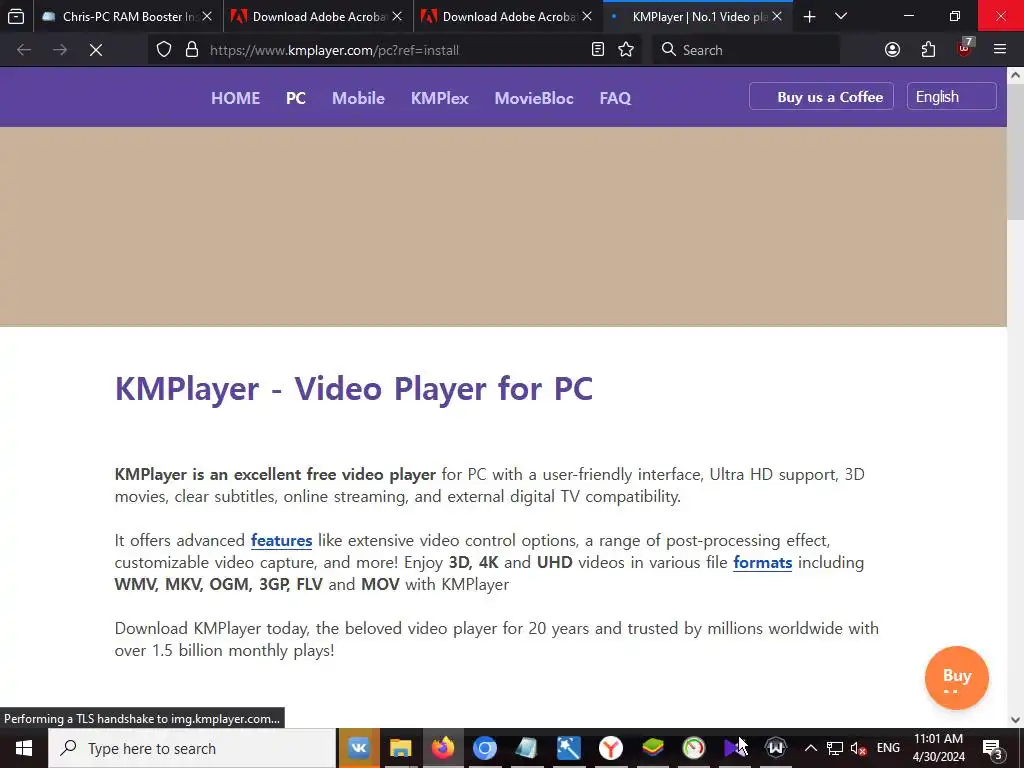
Task: Expand the list all tabs dropdown arrow
Action: [841, 16]
